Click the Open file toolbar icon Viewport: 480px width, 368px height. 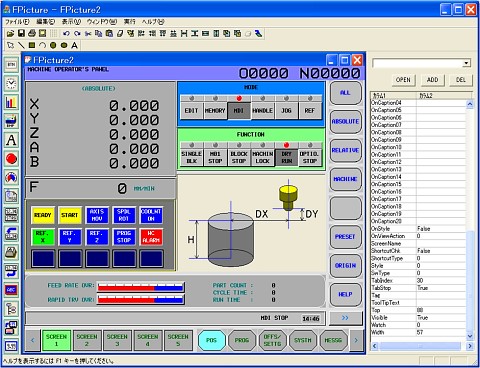point(10,33)
